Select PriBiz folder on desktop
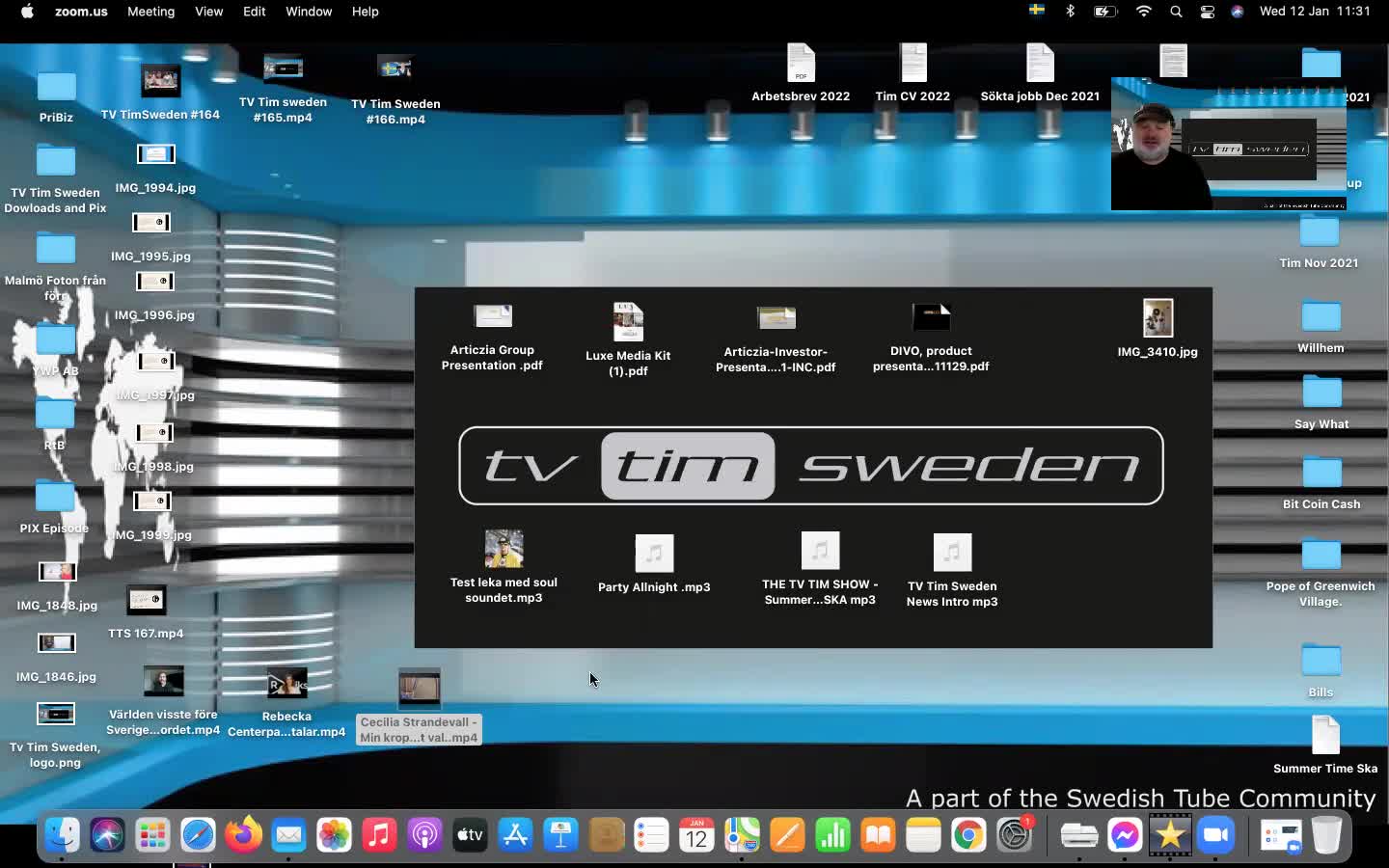Image resolution: width=1389 pixels, height=868 pixels. (56, 96)
